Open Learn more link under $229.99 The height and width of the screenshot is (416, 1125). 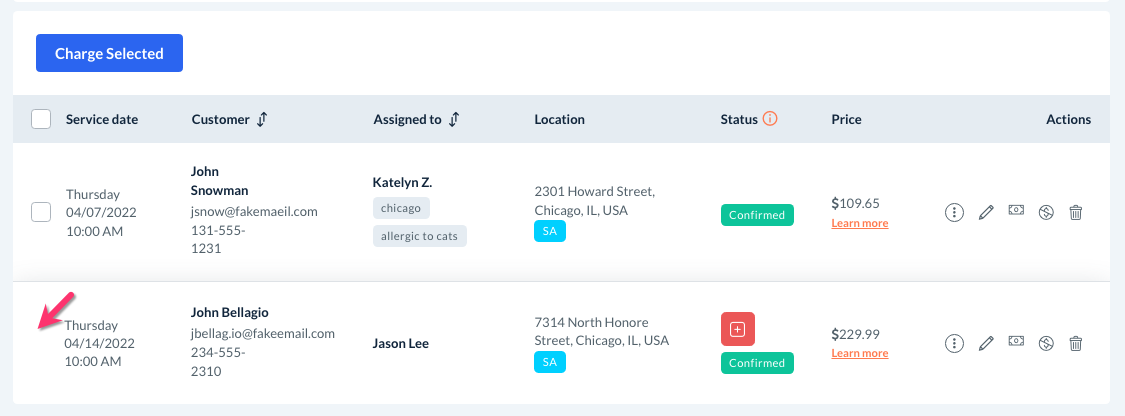point(859,354)
